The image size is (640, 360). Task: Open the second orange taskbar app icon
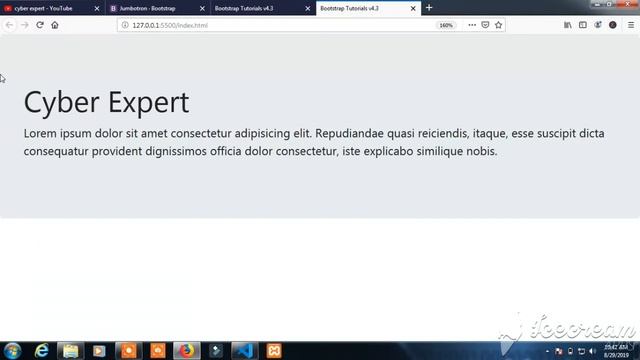click(158, 351)
